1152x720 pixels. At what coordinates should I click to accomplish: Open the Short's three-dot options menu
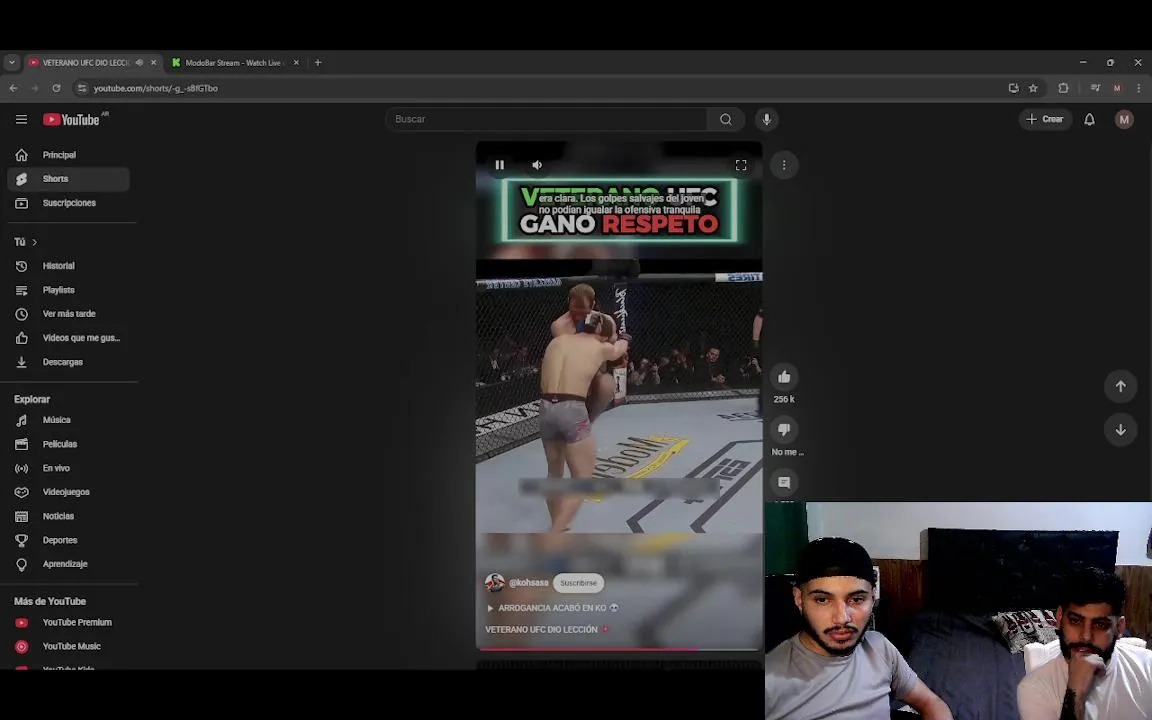pos(784,165)
